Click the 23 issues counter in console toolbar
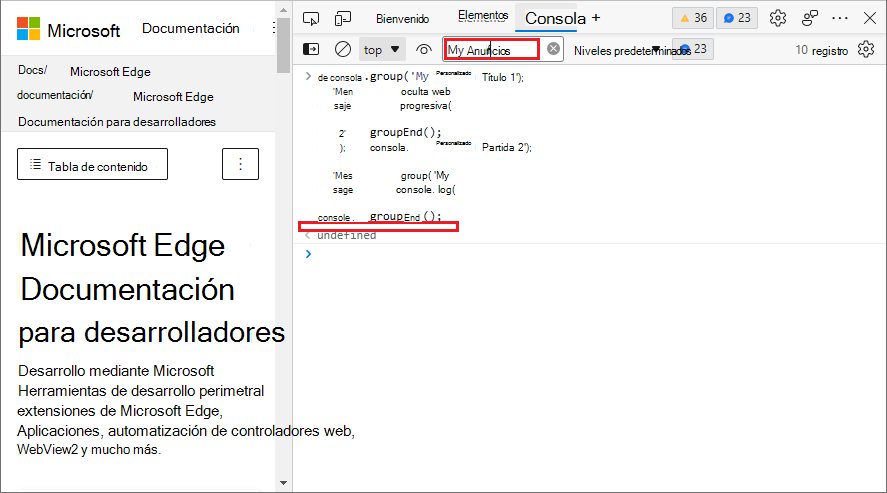Image resolution: width=887 pixels, height=493 pixels. click(x=695, y=49)
